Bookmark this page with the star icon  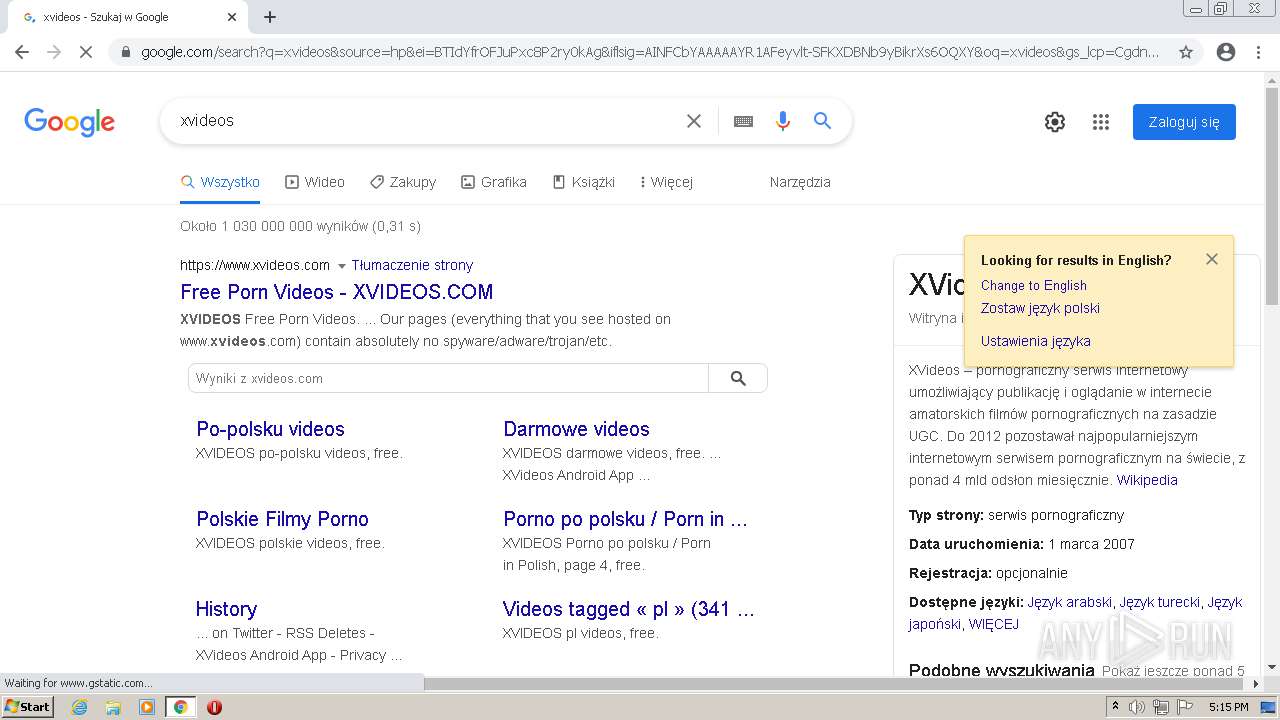pos(1186,52)
